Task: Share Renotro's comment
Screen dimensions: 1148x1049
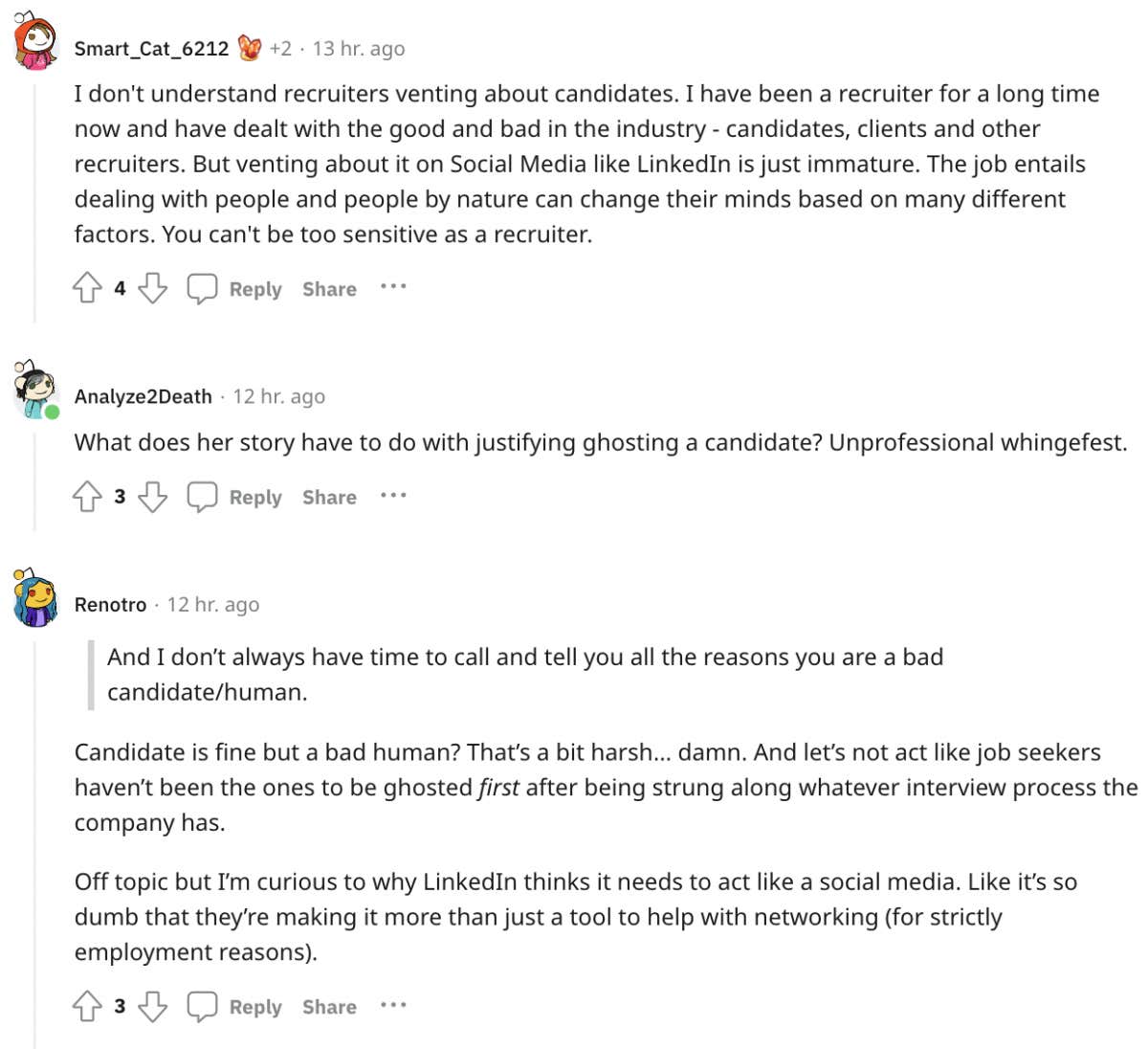Action: point(329,1007)
